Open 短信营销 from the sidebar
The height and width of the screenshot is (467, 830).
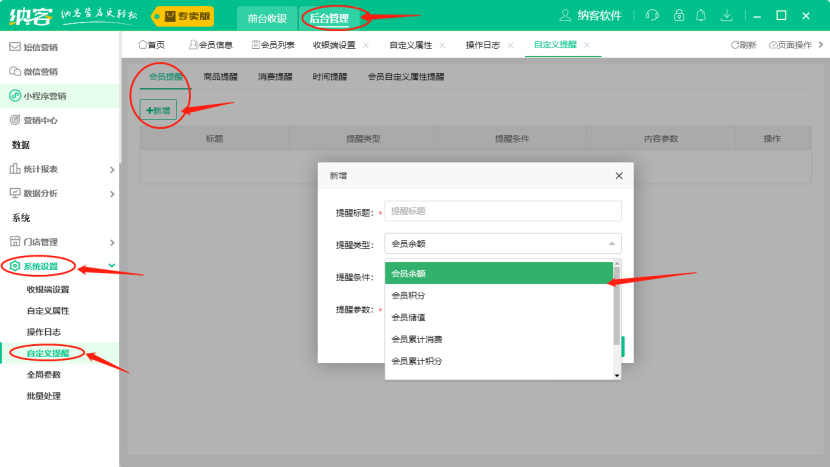40,47
